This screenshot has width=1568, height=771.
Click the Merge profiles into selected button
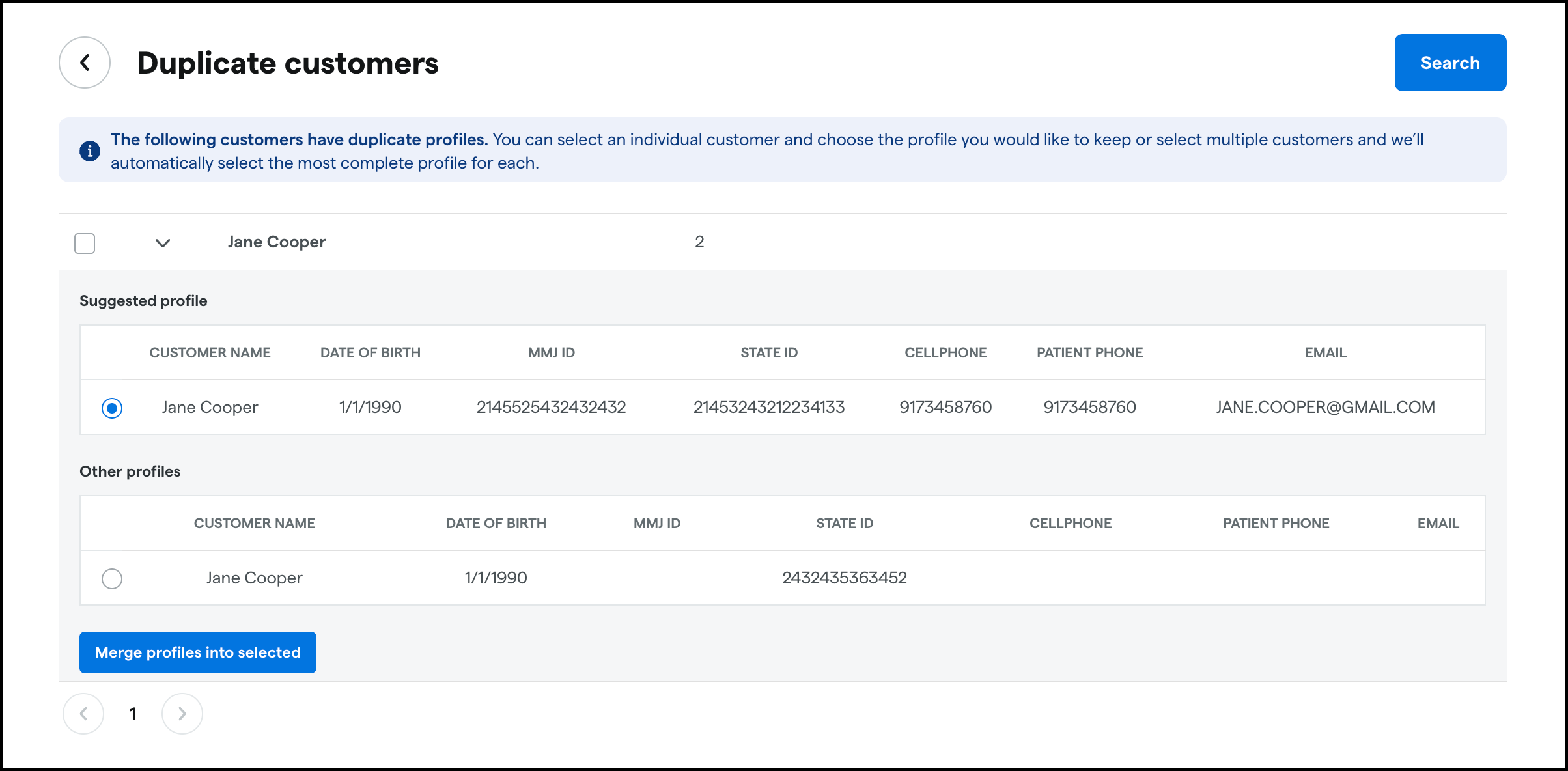click(197, 651)
